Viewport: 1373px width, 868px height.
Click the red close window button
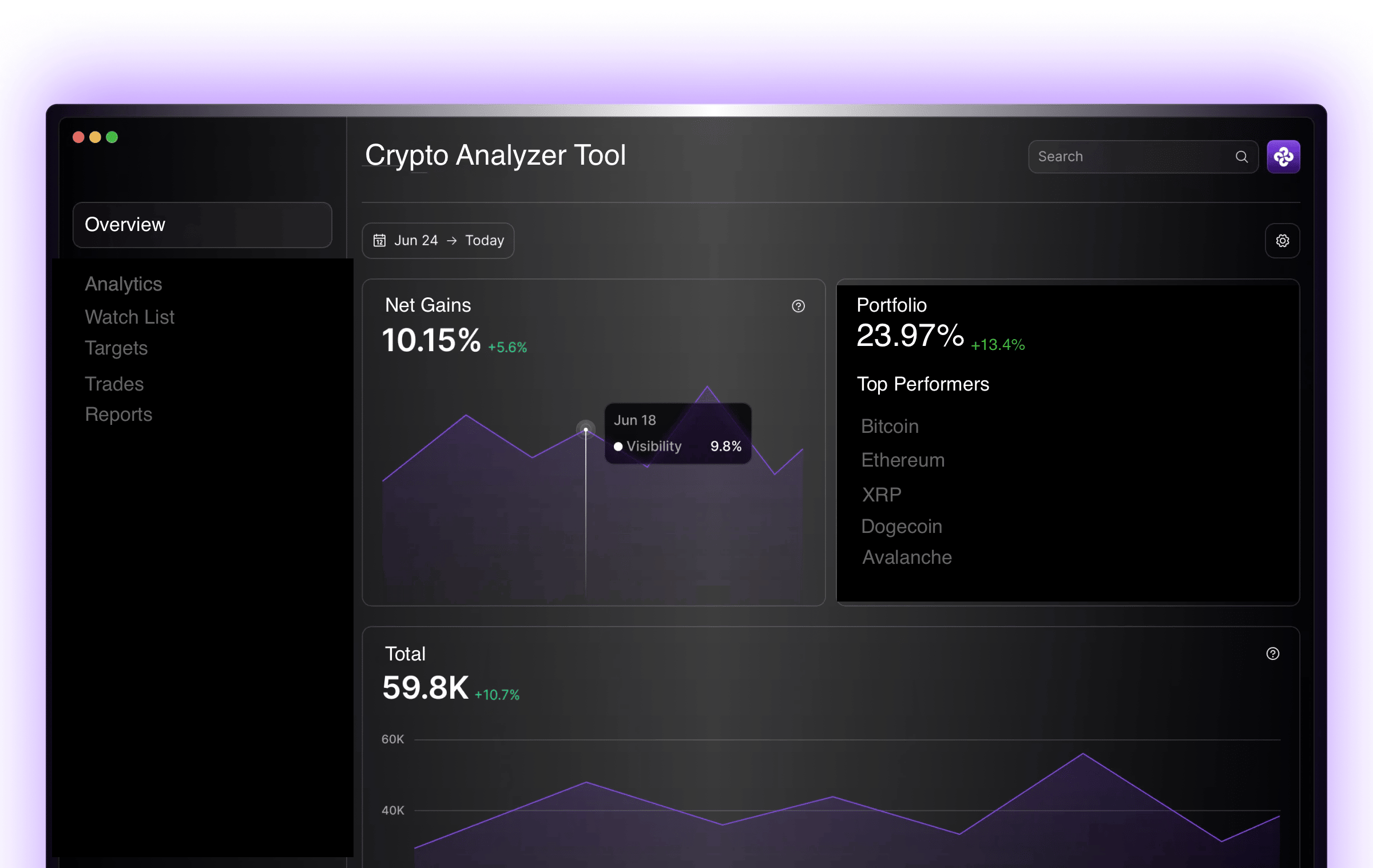[x=78, y=137]
